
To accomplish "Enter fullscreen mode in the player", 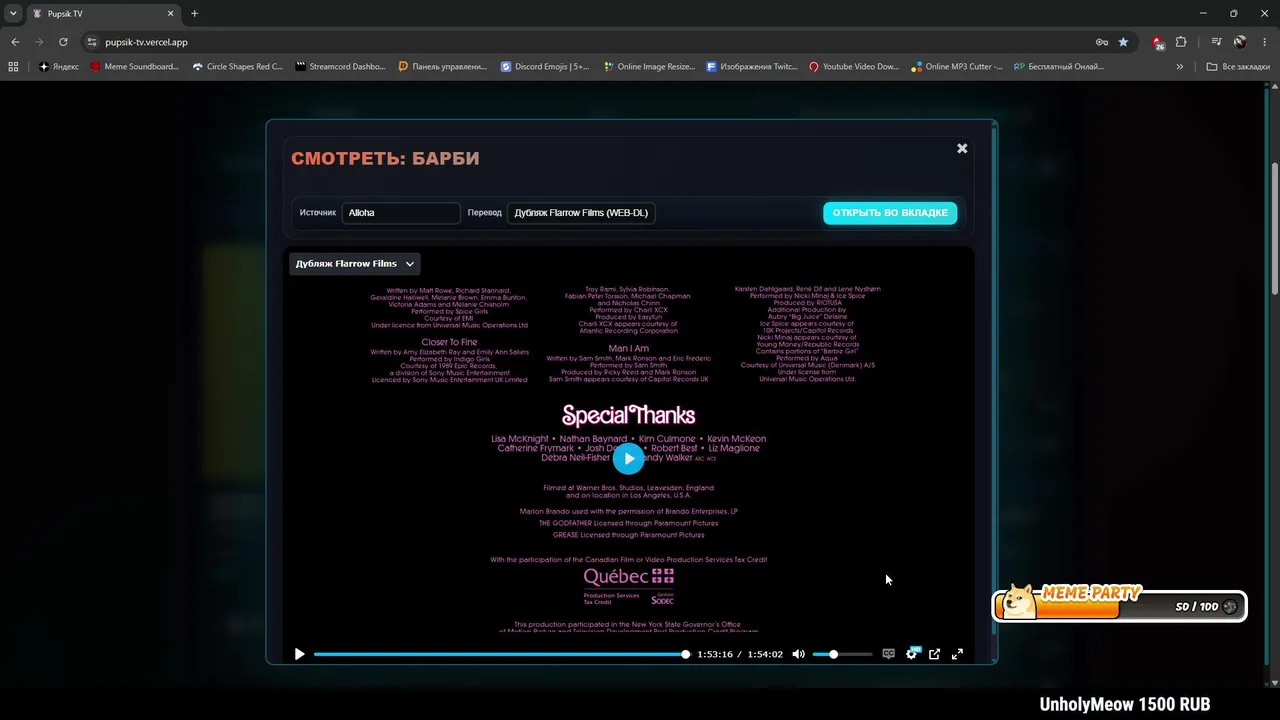I will [957, 654].
